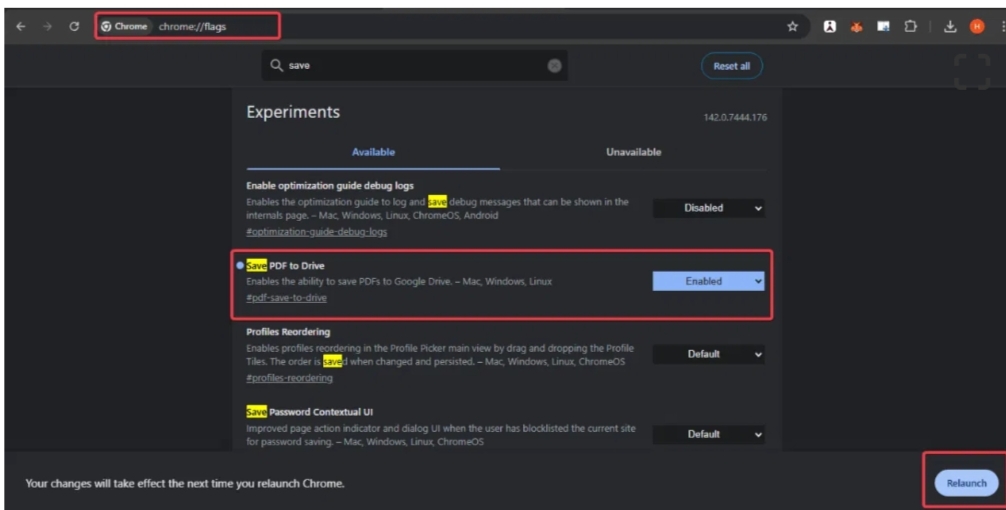The width and height of the screenshot is (1006, 510).
Task: Open the Downloads tray icon
Action: (x=950, y=27)
